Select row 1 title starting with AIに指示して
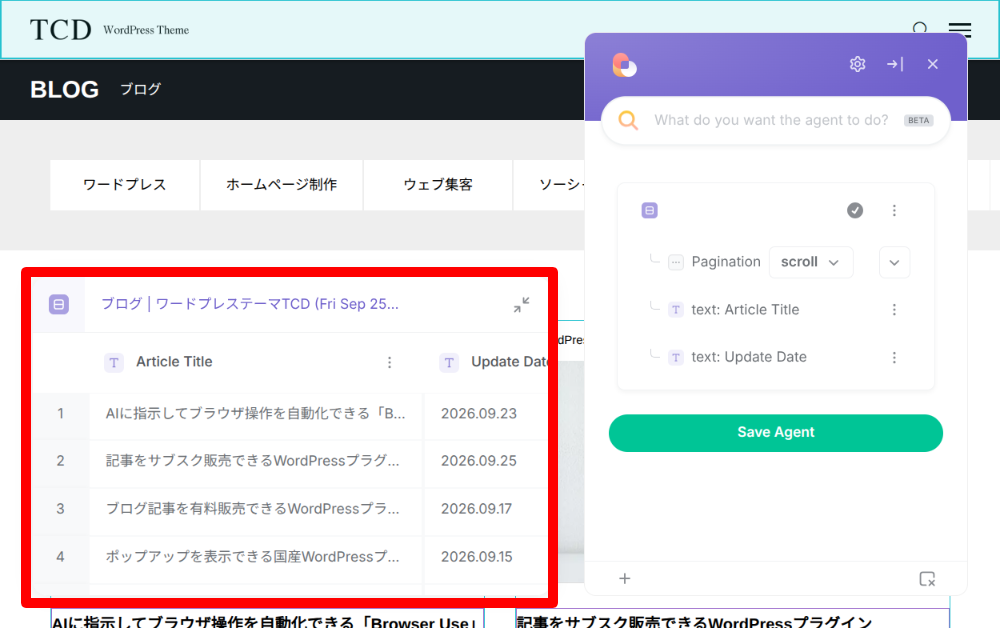 (x=256, y=414)
